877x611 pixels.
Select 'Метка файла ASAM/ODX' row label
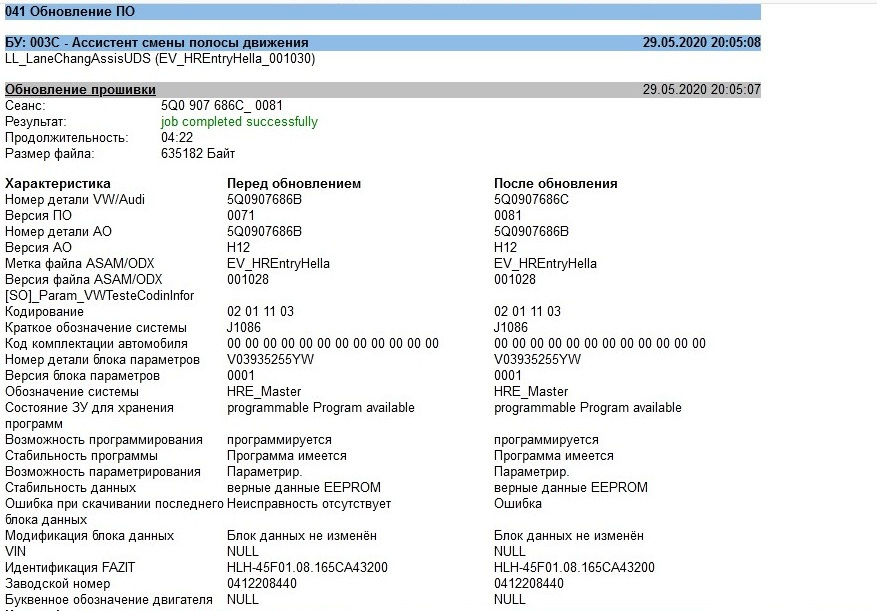[x=79, y=264]
